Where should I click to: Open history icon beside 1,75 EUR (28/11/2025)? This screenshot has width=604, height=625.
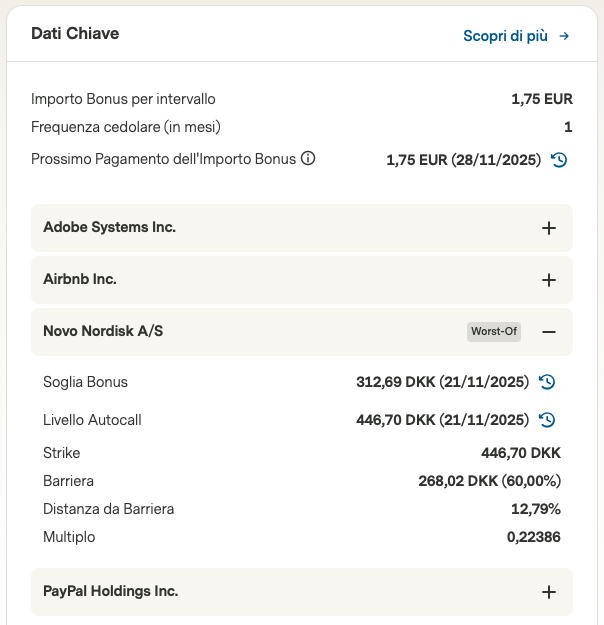[559, 160]
